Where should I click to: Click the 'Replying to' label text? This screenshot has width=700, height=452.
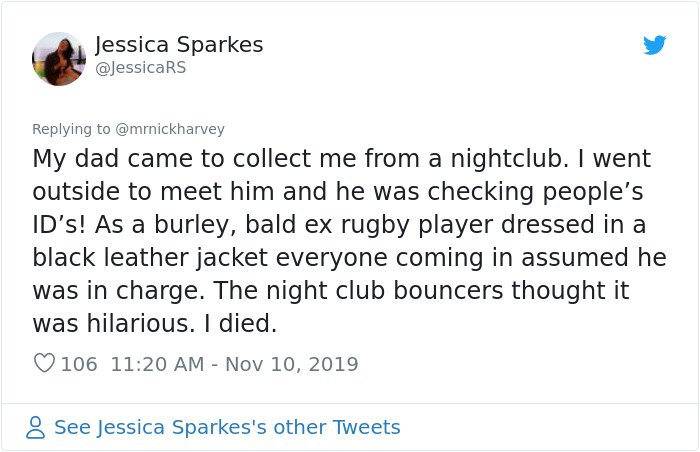(x=71, y=129)
